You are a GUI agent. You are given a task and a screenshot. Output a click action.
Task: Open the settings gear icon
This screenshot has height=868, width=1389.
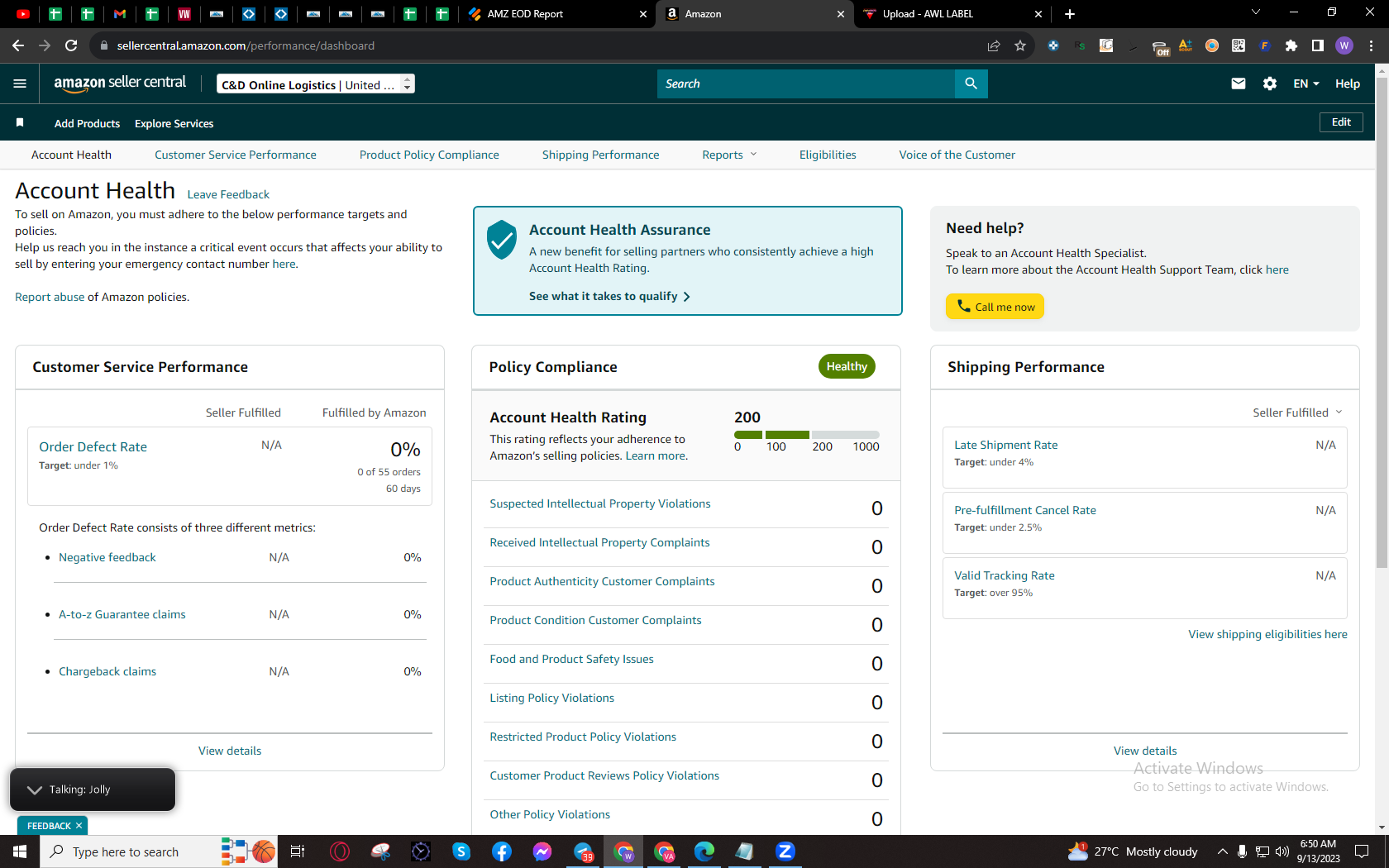1270,83
